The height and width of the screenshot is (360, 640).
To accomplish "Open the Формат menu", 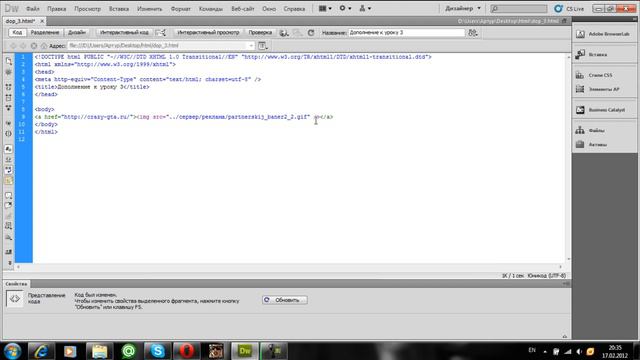I will pyautogui.click(x=180, y=9).
